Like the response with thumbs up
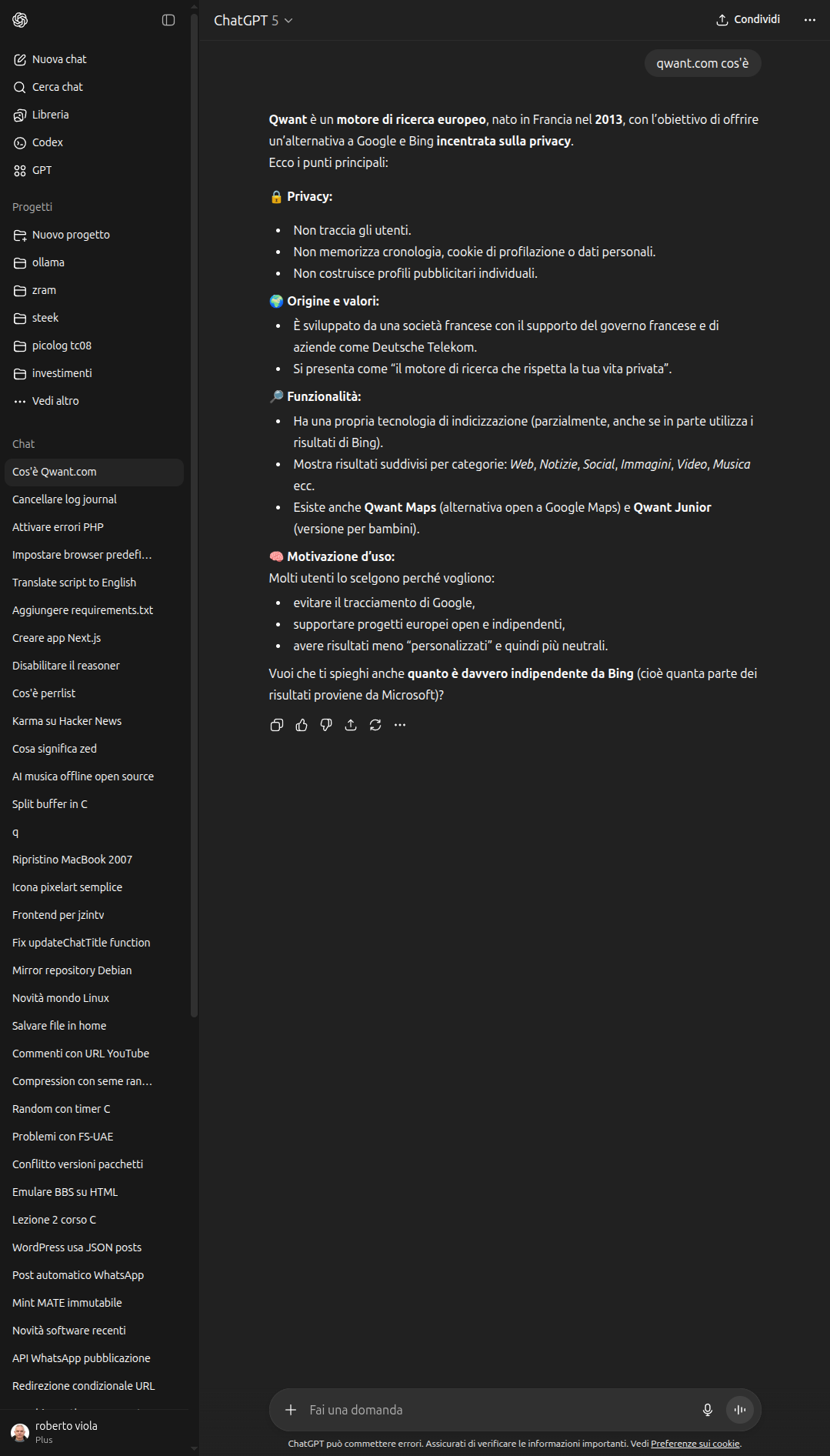This screenshot has width=830, height=1456. (302, 725)
